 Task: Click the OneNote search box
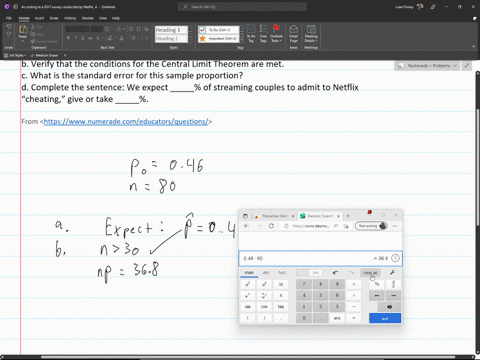tap(242, 7)
